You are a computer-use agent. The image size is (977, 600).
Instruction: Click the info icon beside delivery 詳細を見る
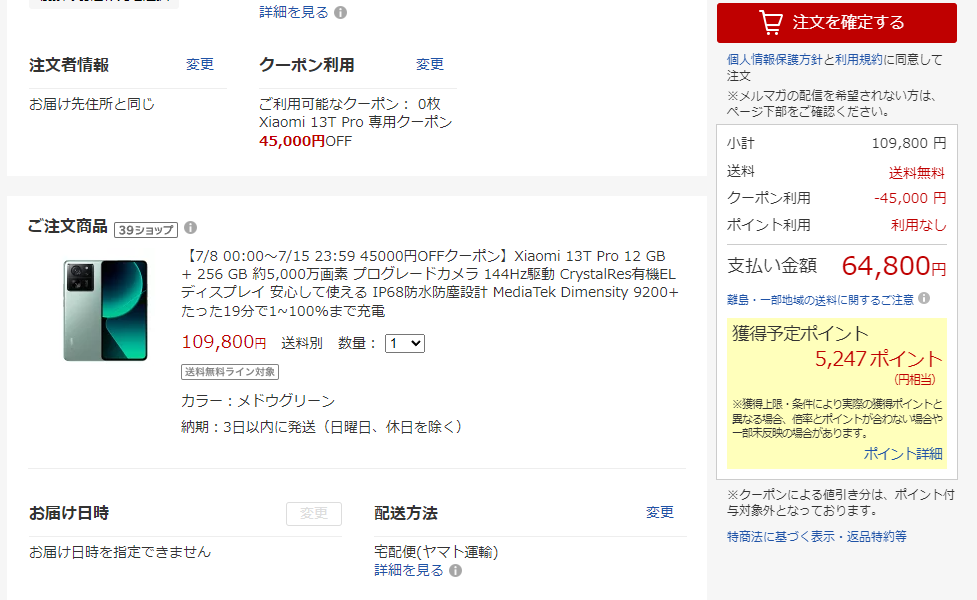(x=455, y=571)
